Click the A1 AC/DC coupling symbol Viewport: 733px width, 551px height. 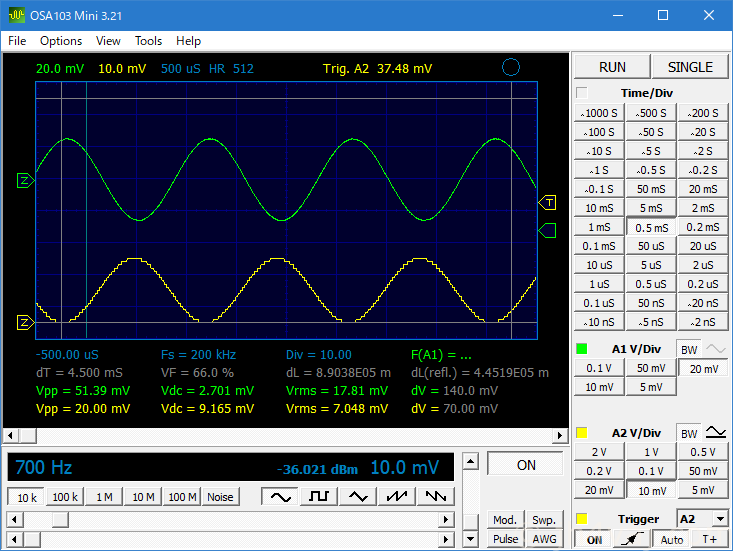coord(715,349)
